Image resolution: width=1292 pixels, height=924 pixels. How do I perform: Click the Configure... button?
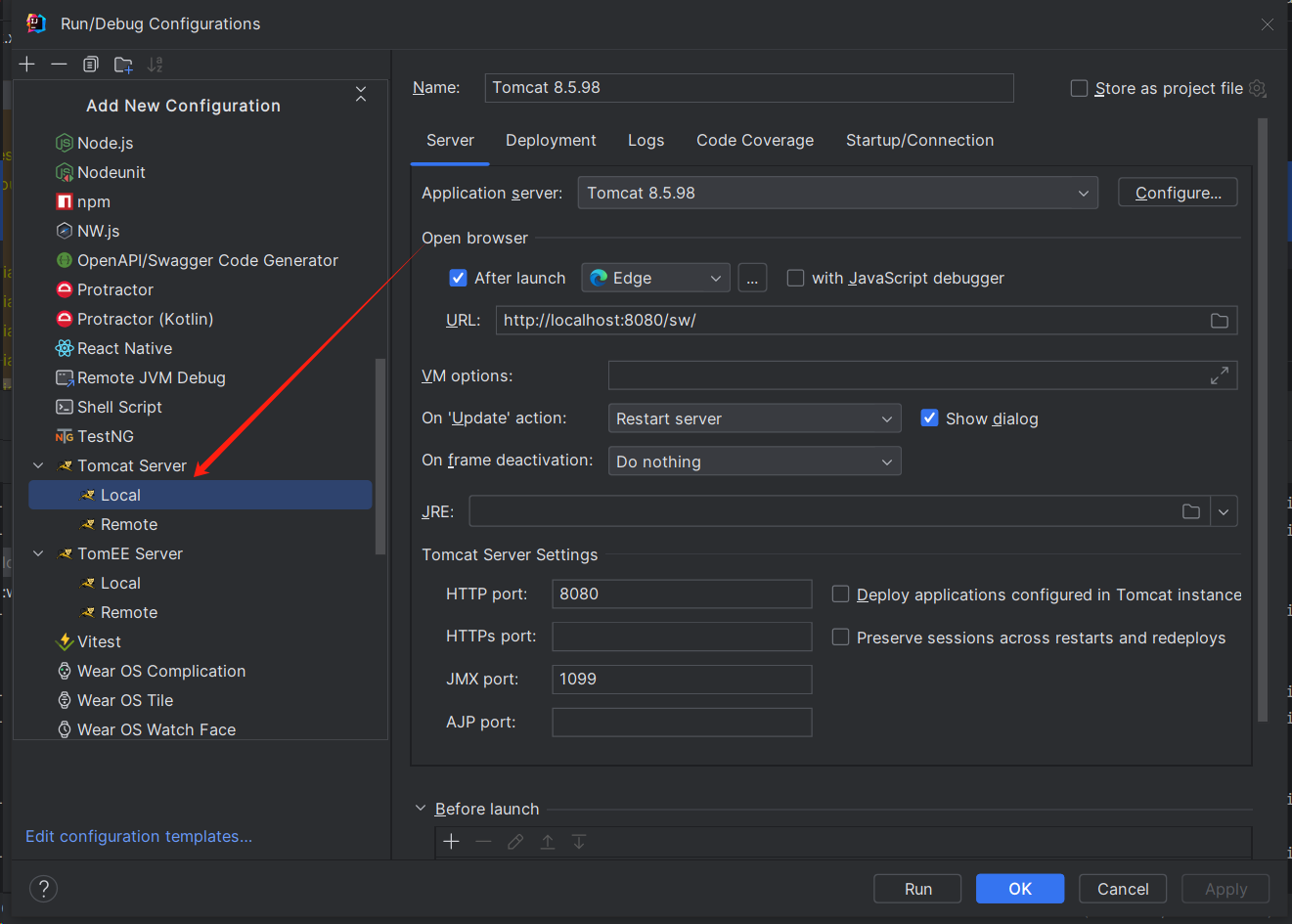pyautogui.click(x=1178, y=193)
